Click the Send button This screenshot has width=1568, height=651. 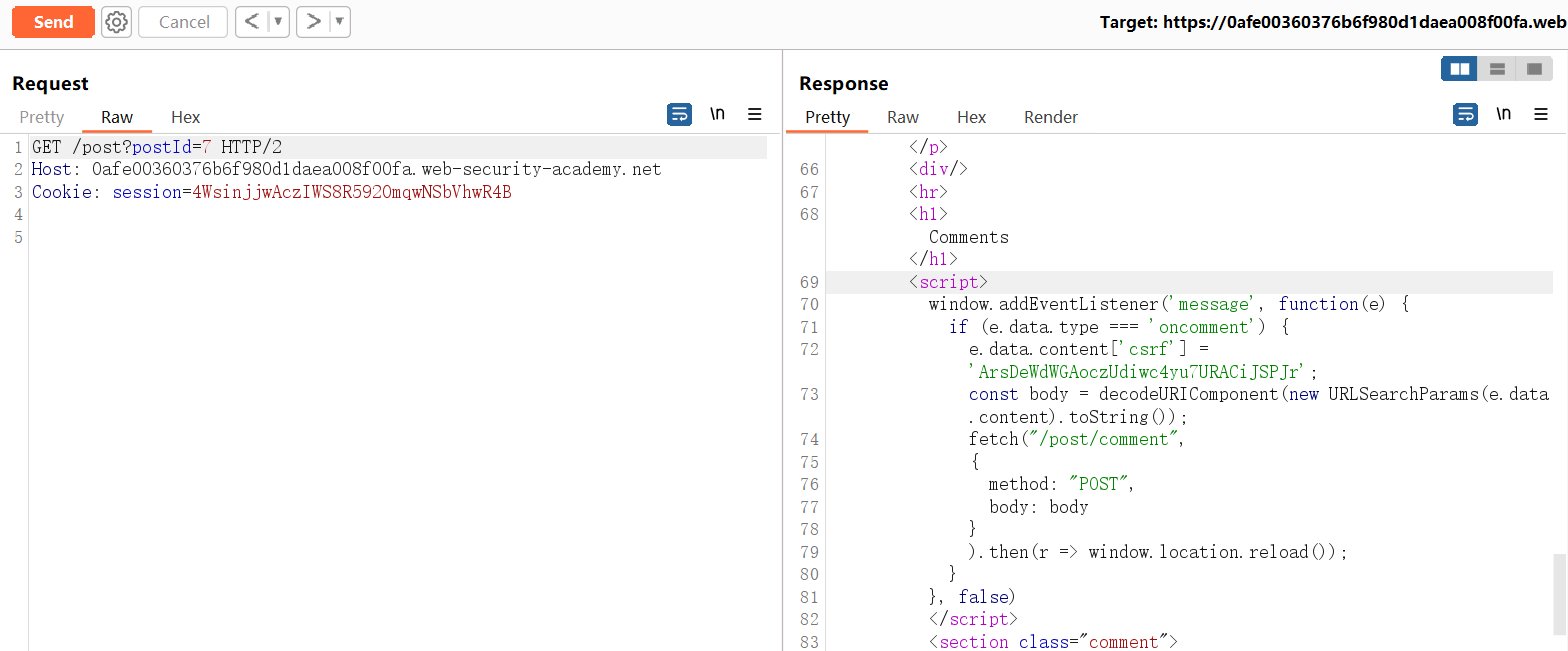click(53, 22)
